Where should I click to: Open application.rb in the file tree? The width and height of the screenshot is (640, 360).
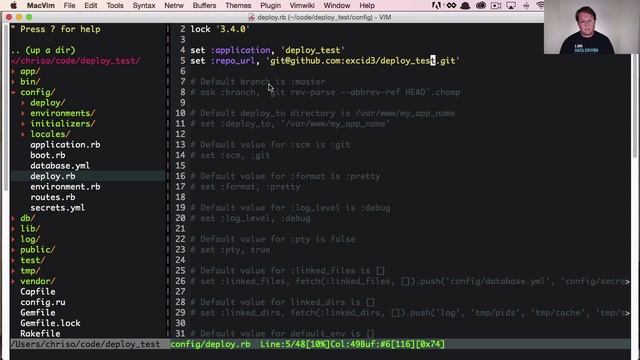(x=65, y=145)
